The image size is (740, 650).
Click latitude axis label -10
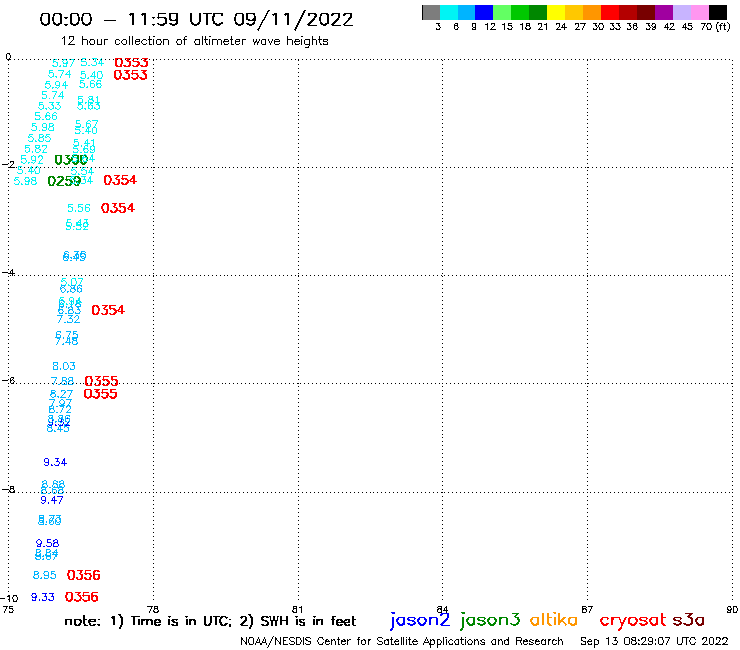[x=9, y=599]
